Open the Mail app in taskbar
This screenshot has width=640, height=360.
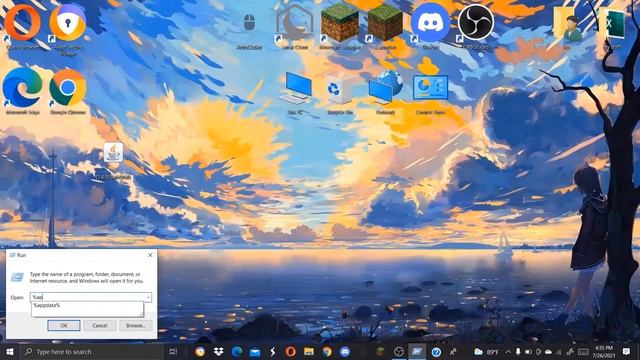[255, 351]
